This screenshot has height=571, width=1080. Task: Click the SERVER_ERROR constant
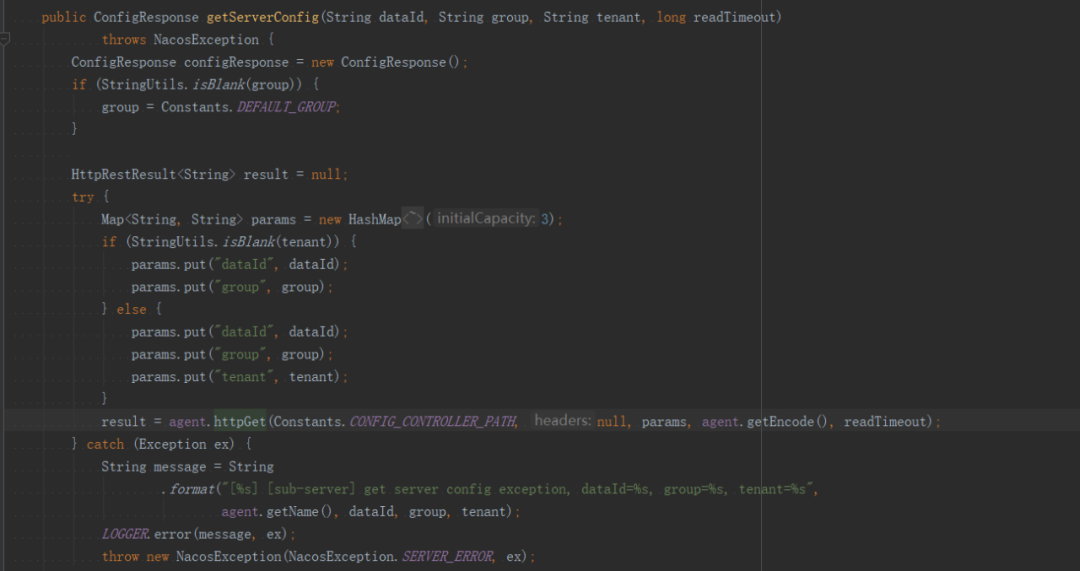pyautogui.click(x=448, y=556)
